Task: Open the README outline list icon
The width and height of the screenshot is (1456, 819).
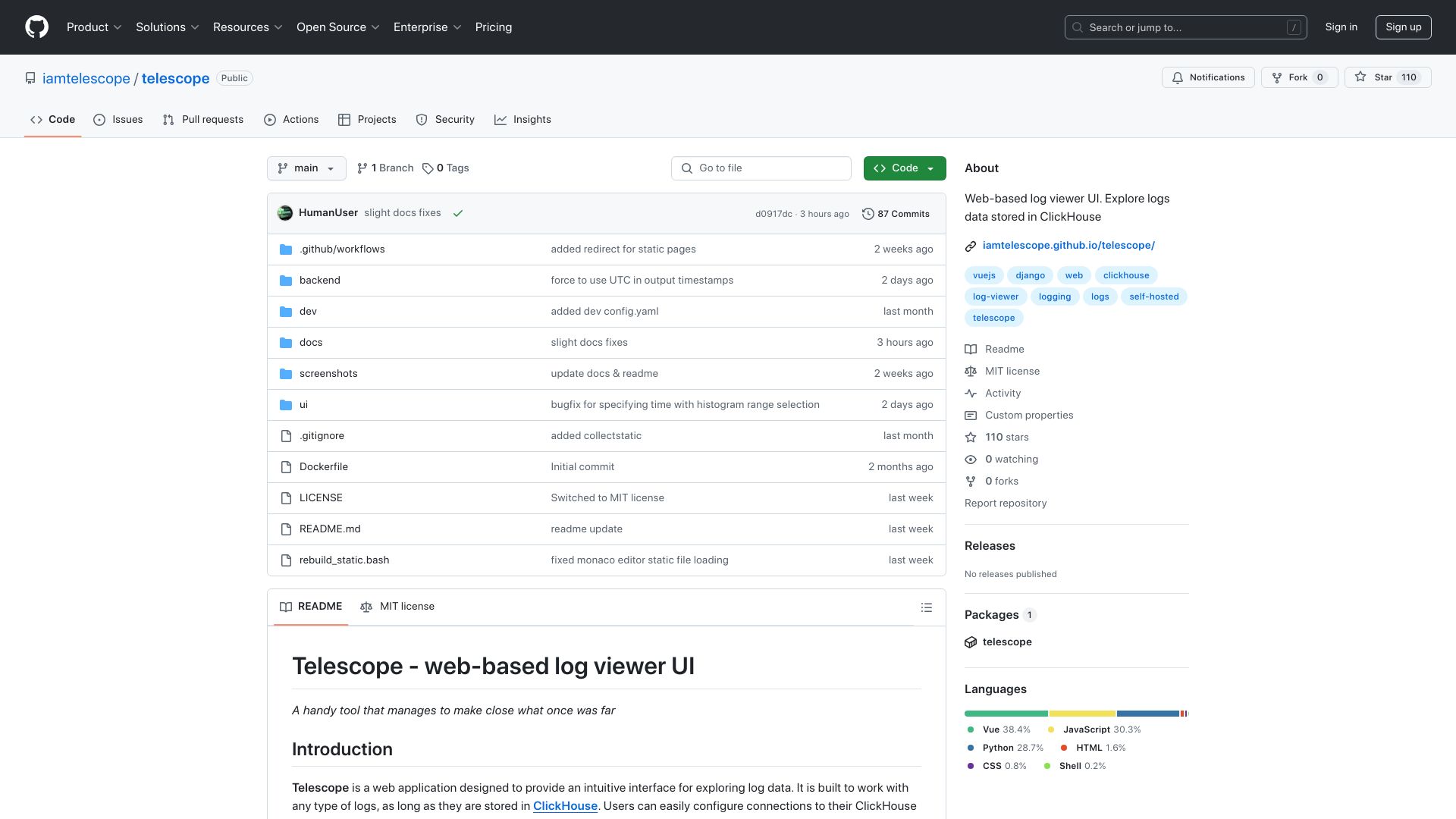Action: click(x=926, y=607)
